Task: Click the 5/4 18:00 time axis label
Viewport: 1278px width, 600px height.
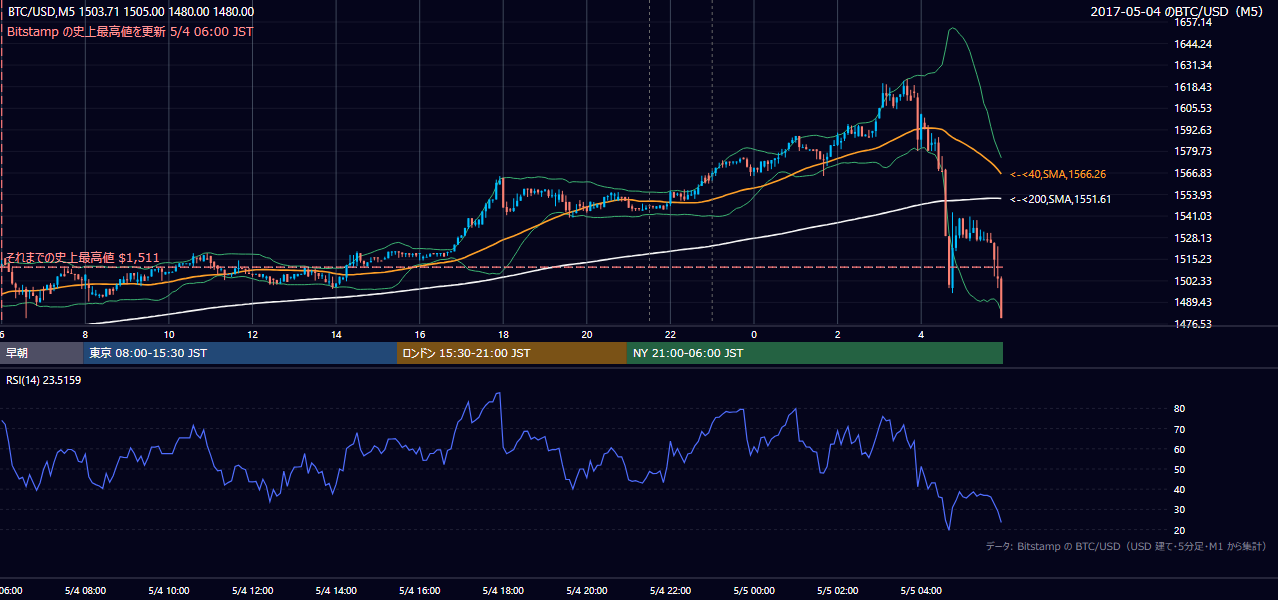Action: 503,591
